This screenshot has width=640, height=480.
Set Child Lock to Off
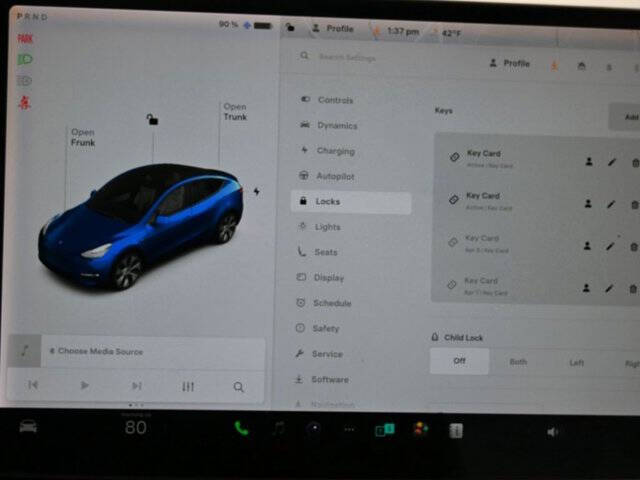pyautogui.click(x=459, y=361)
